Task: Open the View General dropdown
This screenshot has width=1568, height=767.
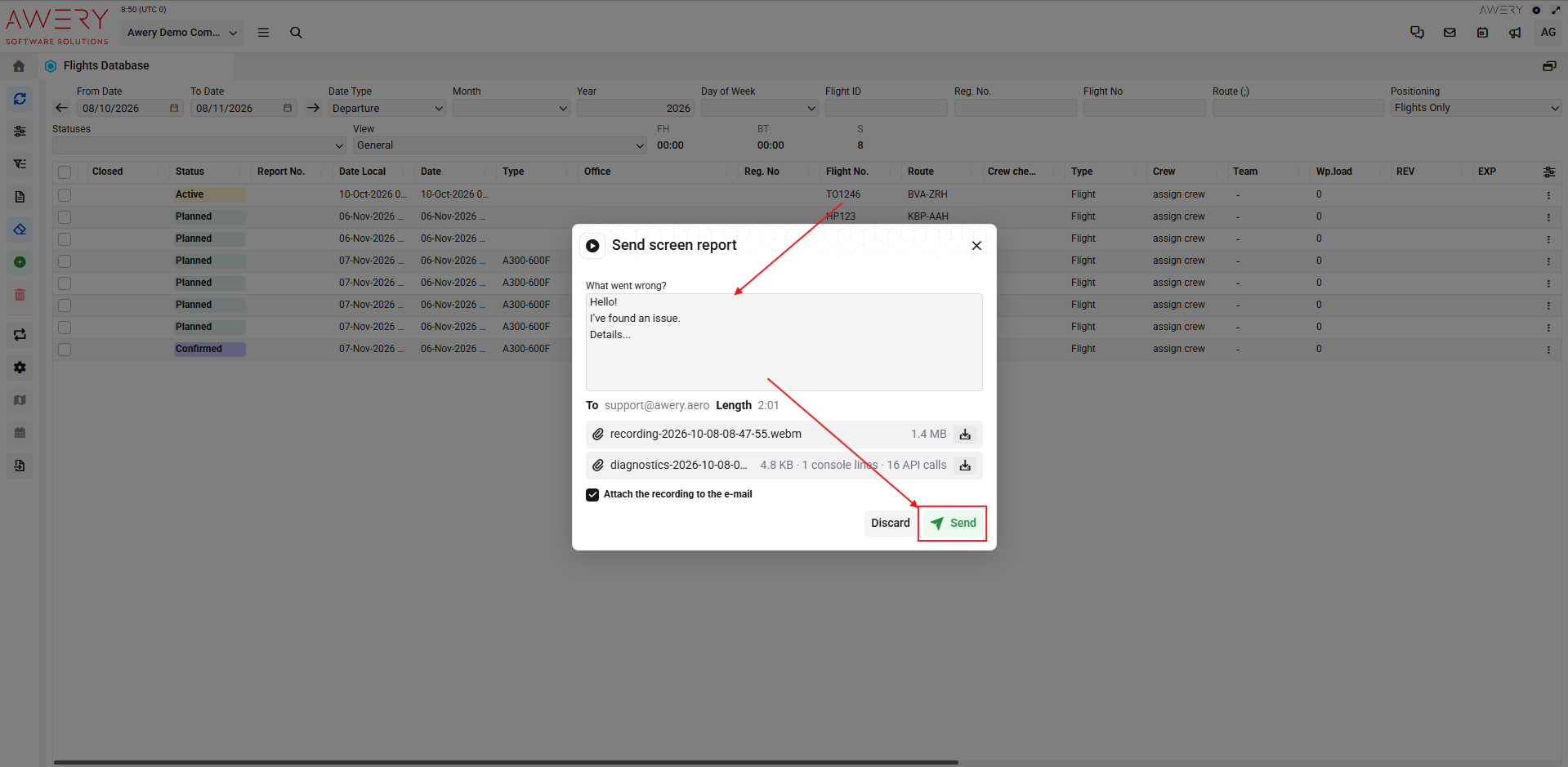Action: click(x=500, y=145)
